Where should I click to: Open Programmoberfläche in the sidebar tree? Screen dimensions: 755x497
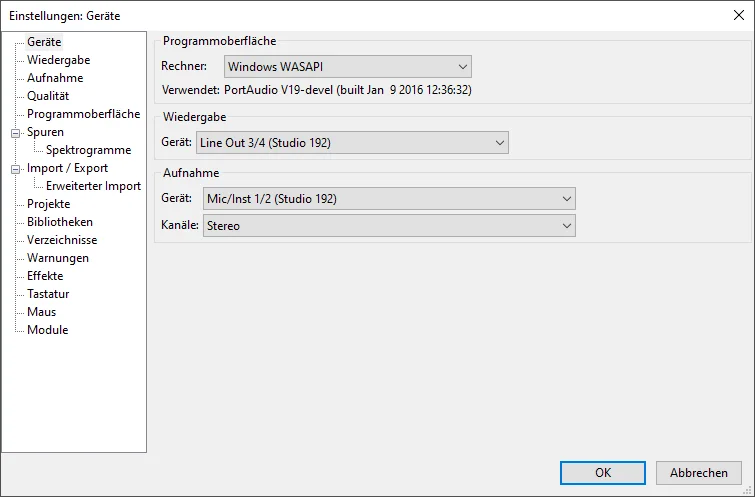83,114
